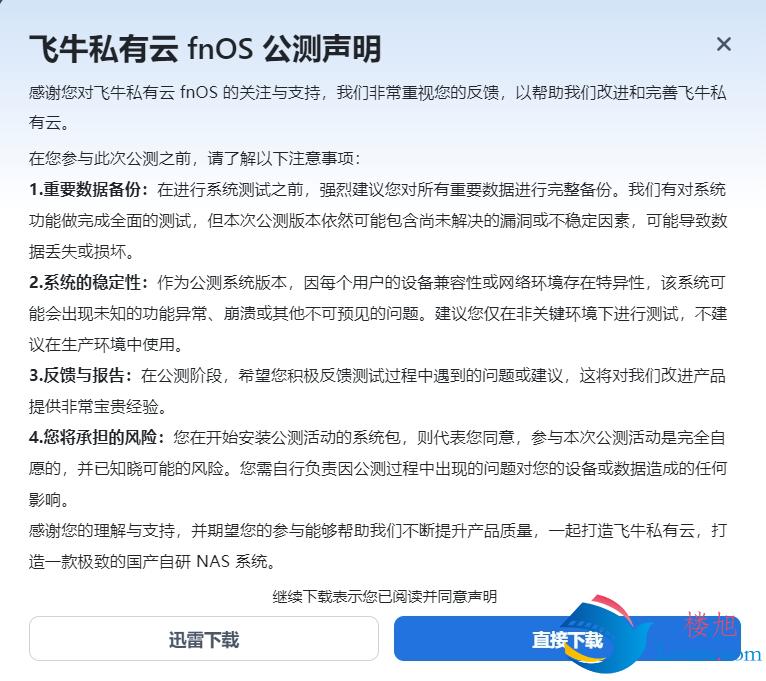Click the text 据丢失或损坏。
Viewport: 766px width, 681px height.
82,252
